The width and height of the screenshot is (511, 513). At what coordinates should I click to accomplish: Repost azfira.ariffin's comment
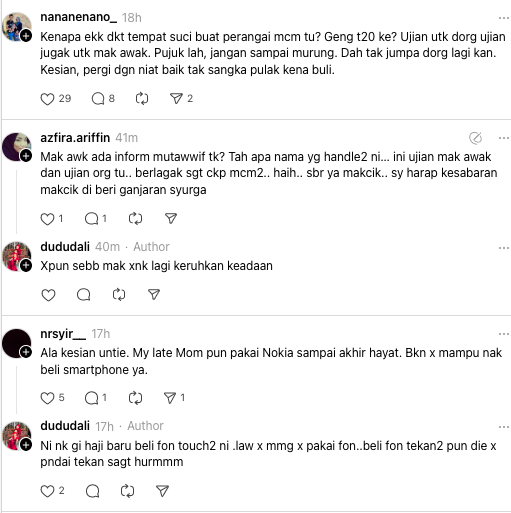(135, 219)
